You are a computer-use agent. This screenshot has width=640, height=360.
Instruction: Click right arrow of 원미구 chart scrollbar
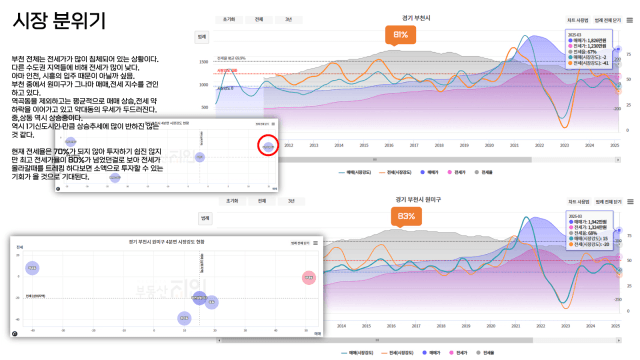[x=619, y=340]
